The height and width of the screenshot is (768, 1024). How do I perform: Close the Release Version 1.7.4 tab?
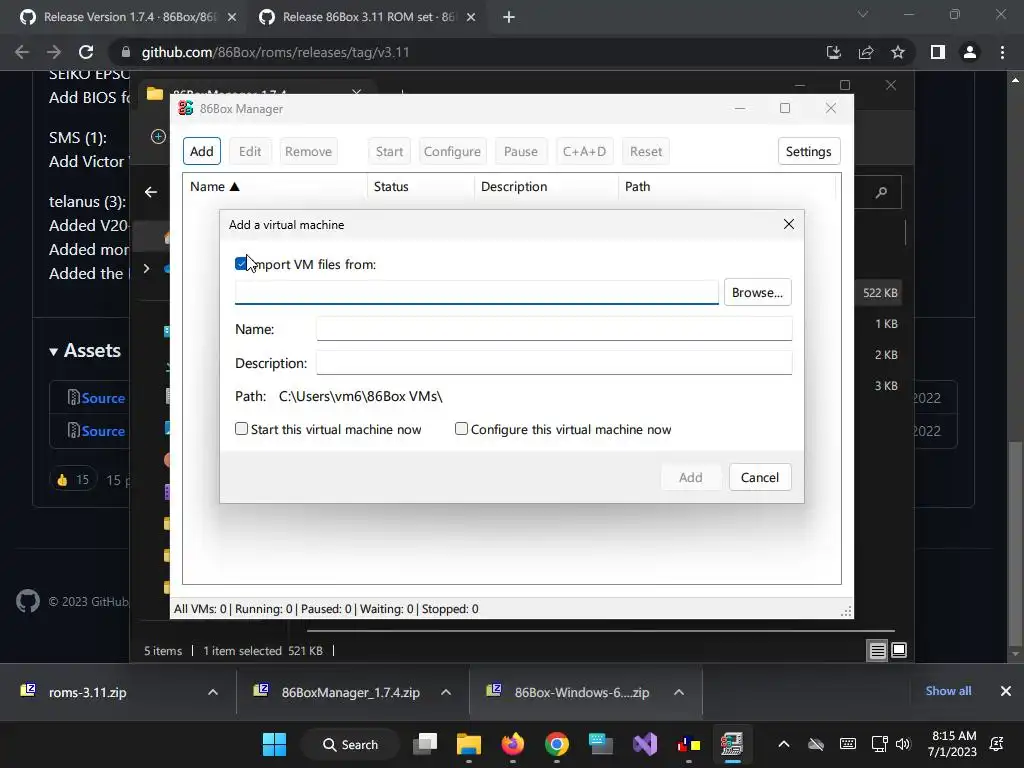coord(232,17)
